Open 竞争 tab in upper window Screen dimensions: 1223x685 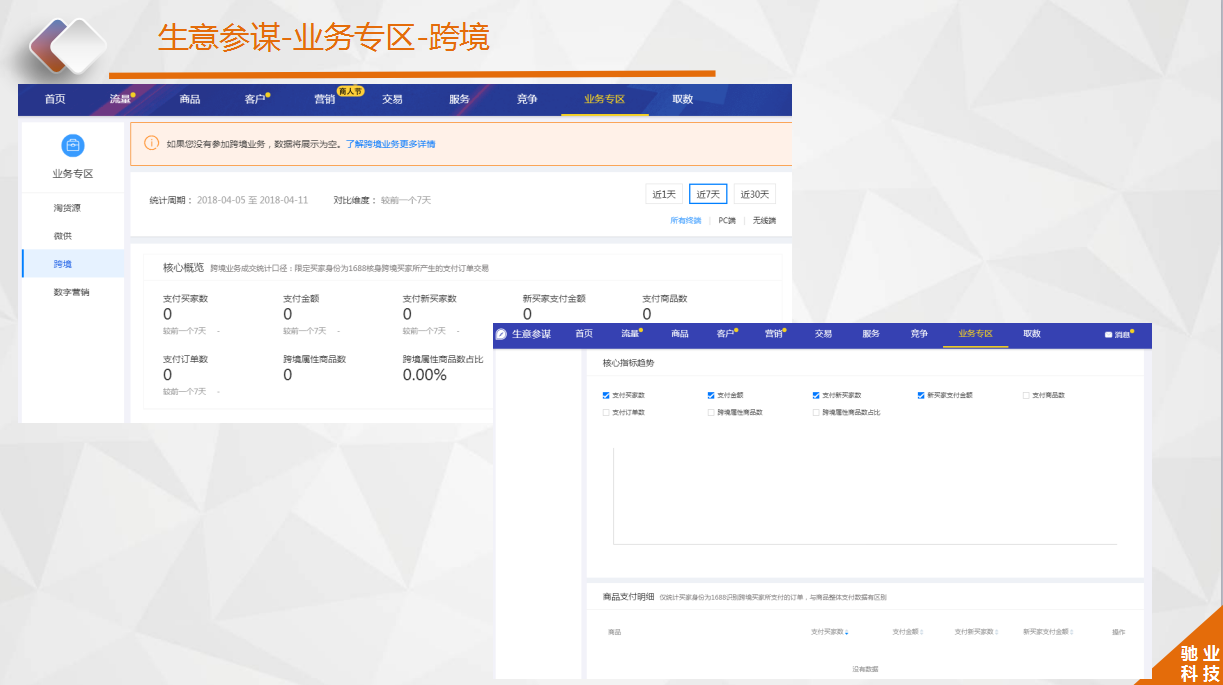pos(527,99)
